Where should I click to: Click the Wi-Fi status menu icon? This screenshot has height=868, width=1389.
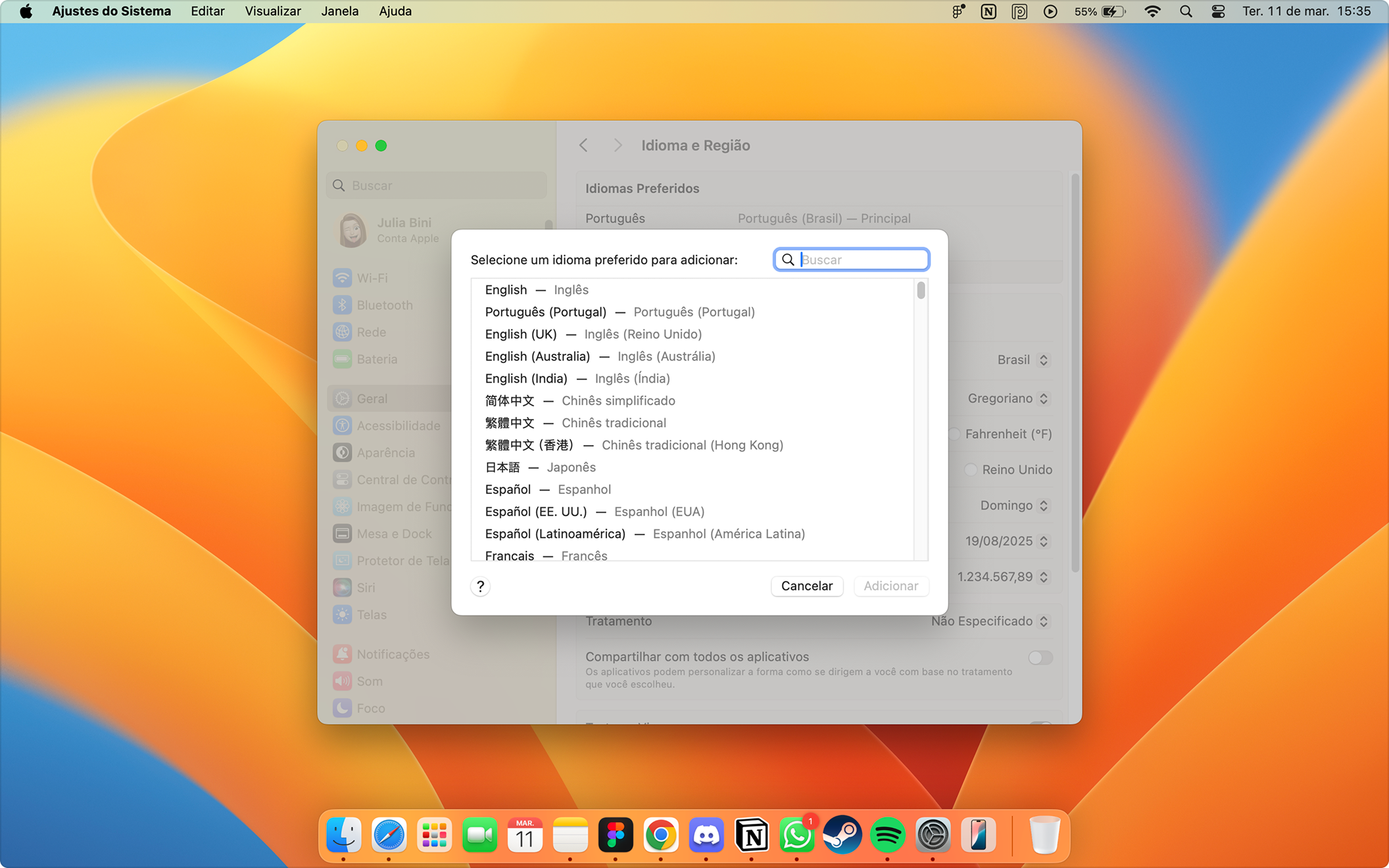pos(1152,11)
